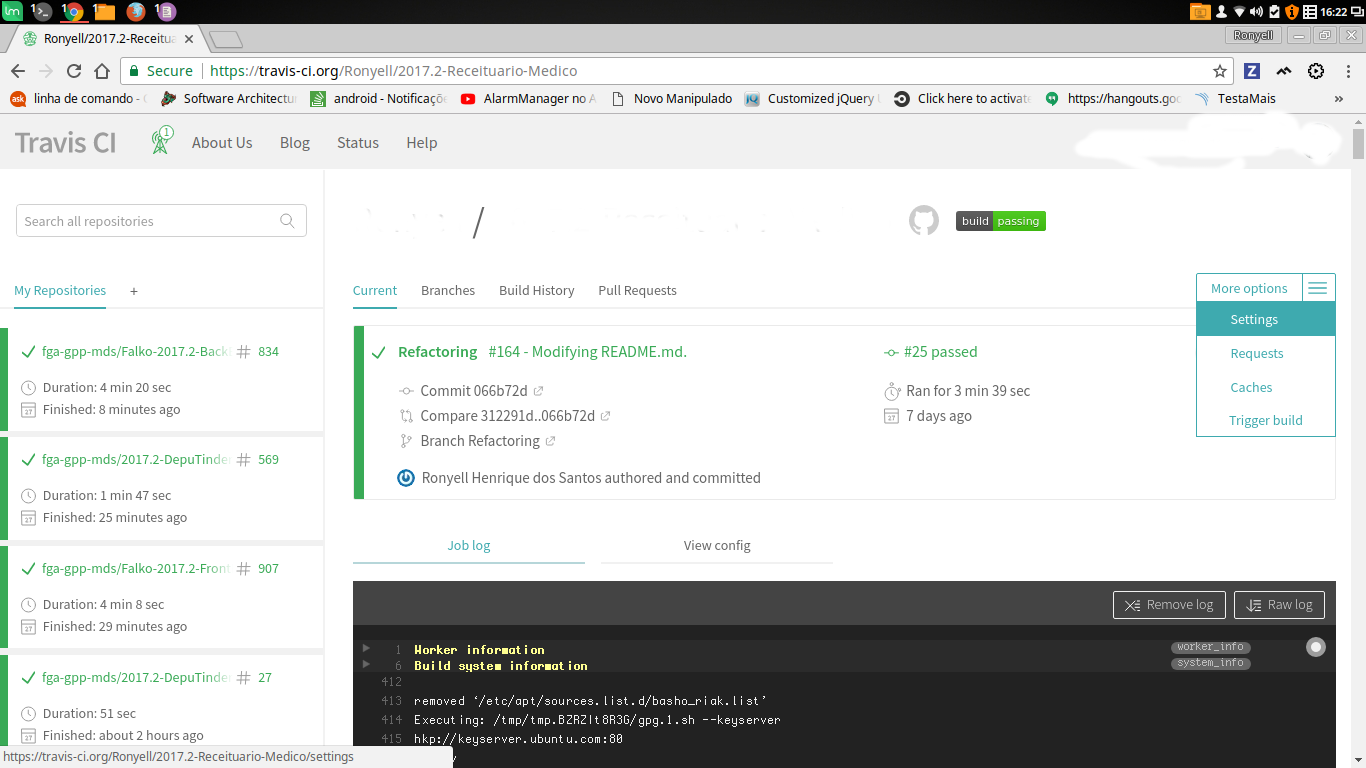Add a repository with the plus icon
Screen dimensions: 1366x768
coord(134,291)
